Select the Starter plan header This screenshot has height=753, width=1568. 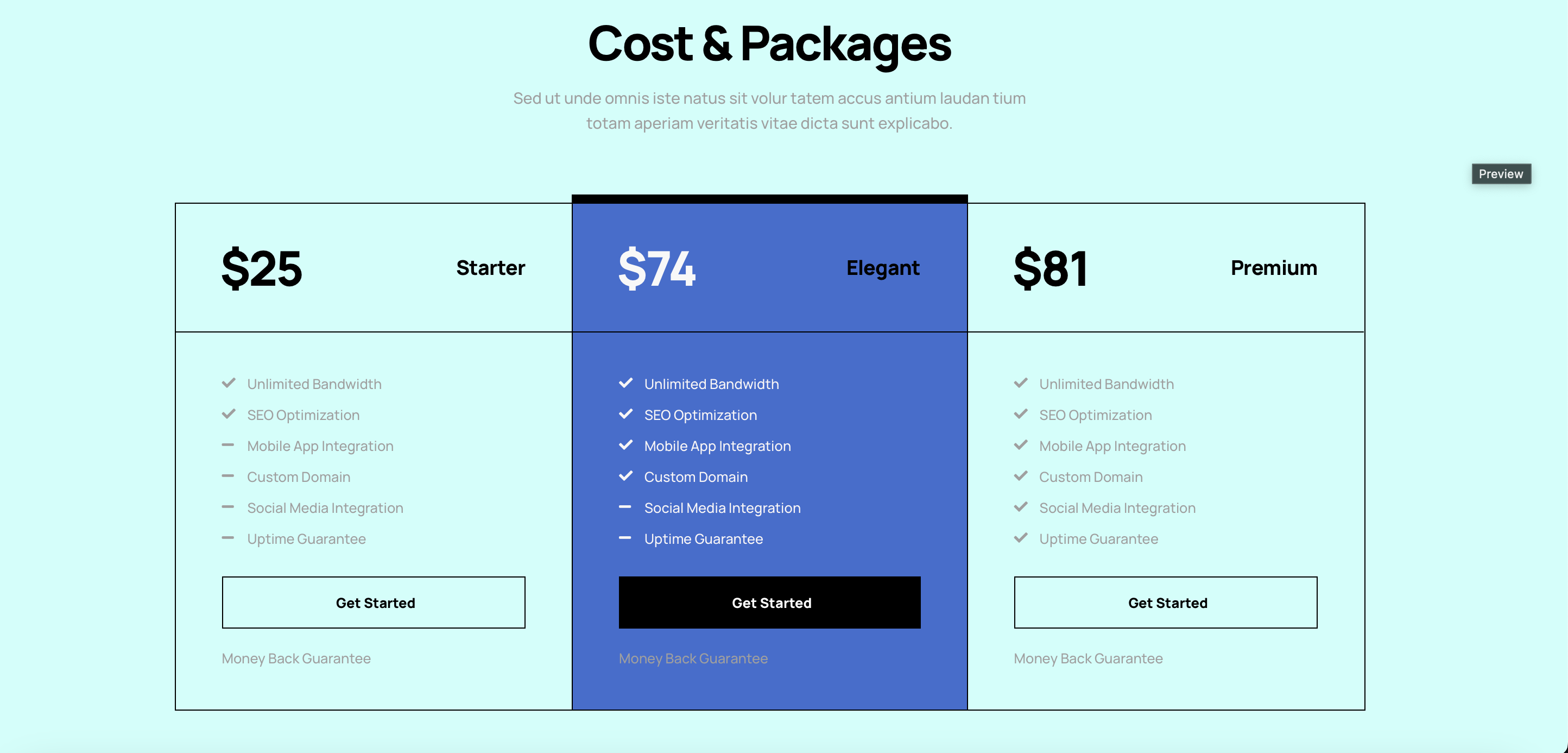pos(491,267)
